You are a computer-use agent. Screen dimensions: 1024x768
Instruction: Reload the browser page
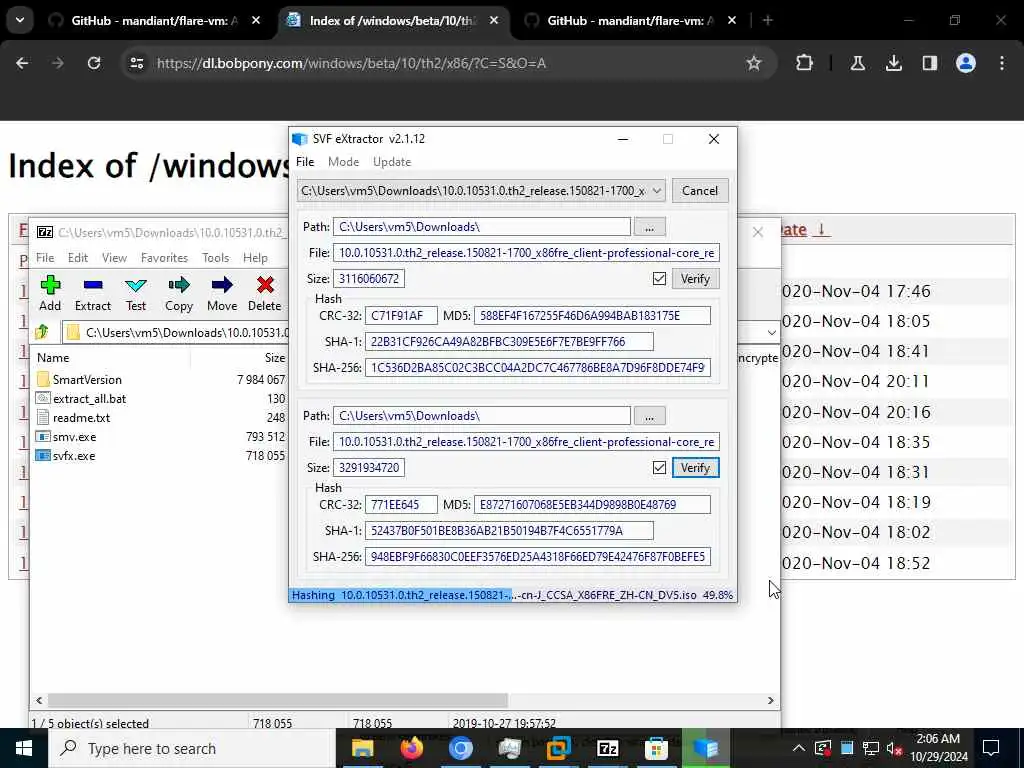pyautogui.click(x=94, y=63)
